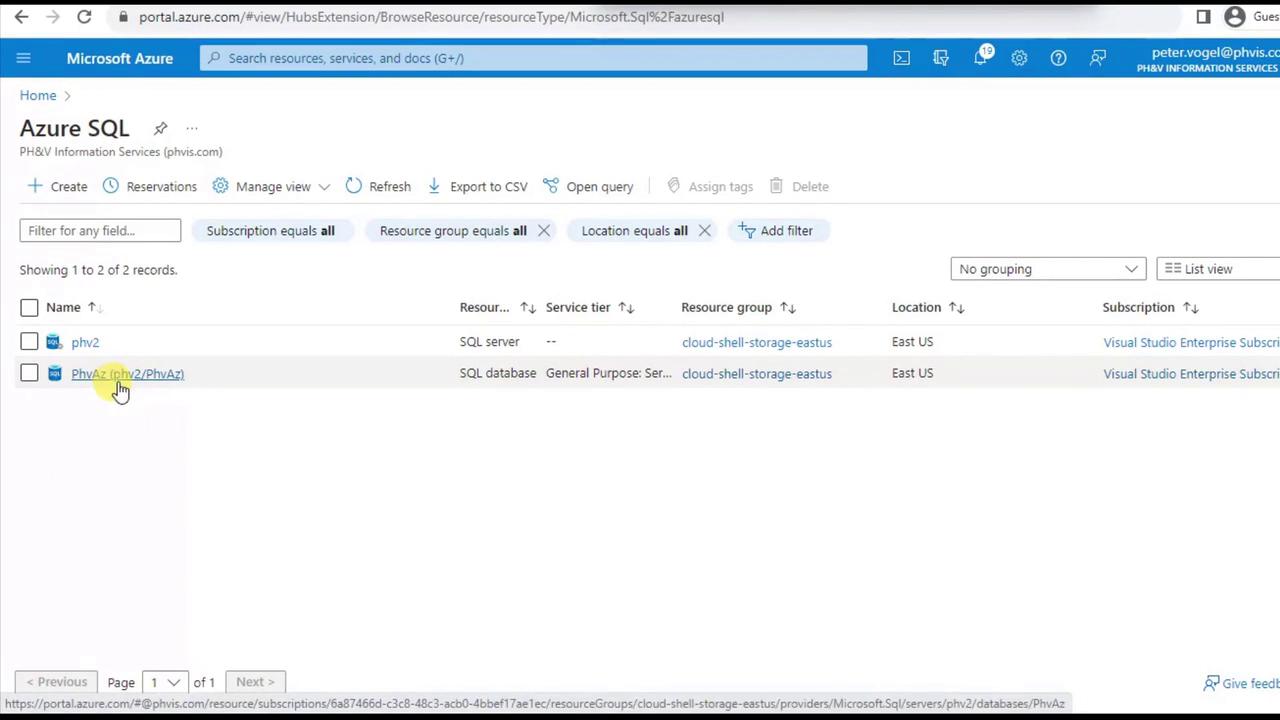Viewport: 1280px width, 720px height.
Task: Click the phv2 SQL server icon
Action: pyautogui.click(x=54, y=342)
